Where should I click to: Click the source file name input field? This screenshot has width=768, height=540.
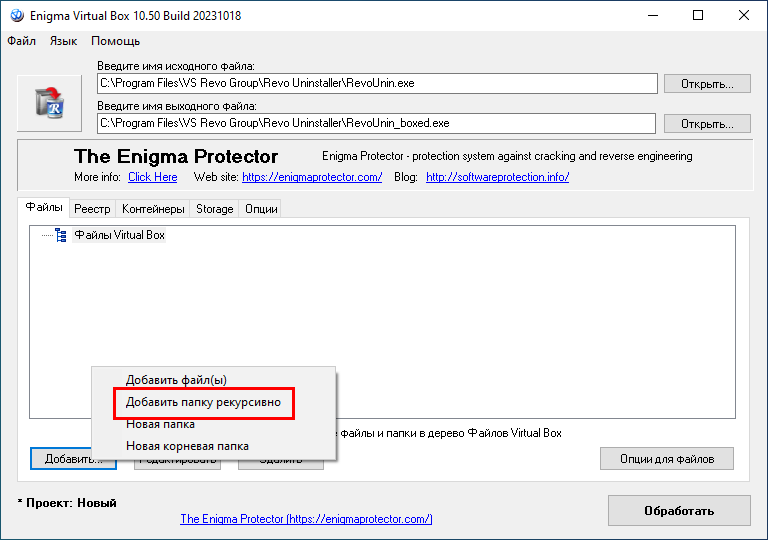377,83
